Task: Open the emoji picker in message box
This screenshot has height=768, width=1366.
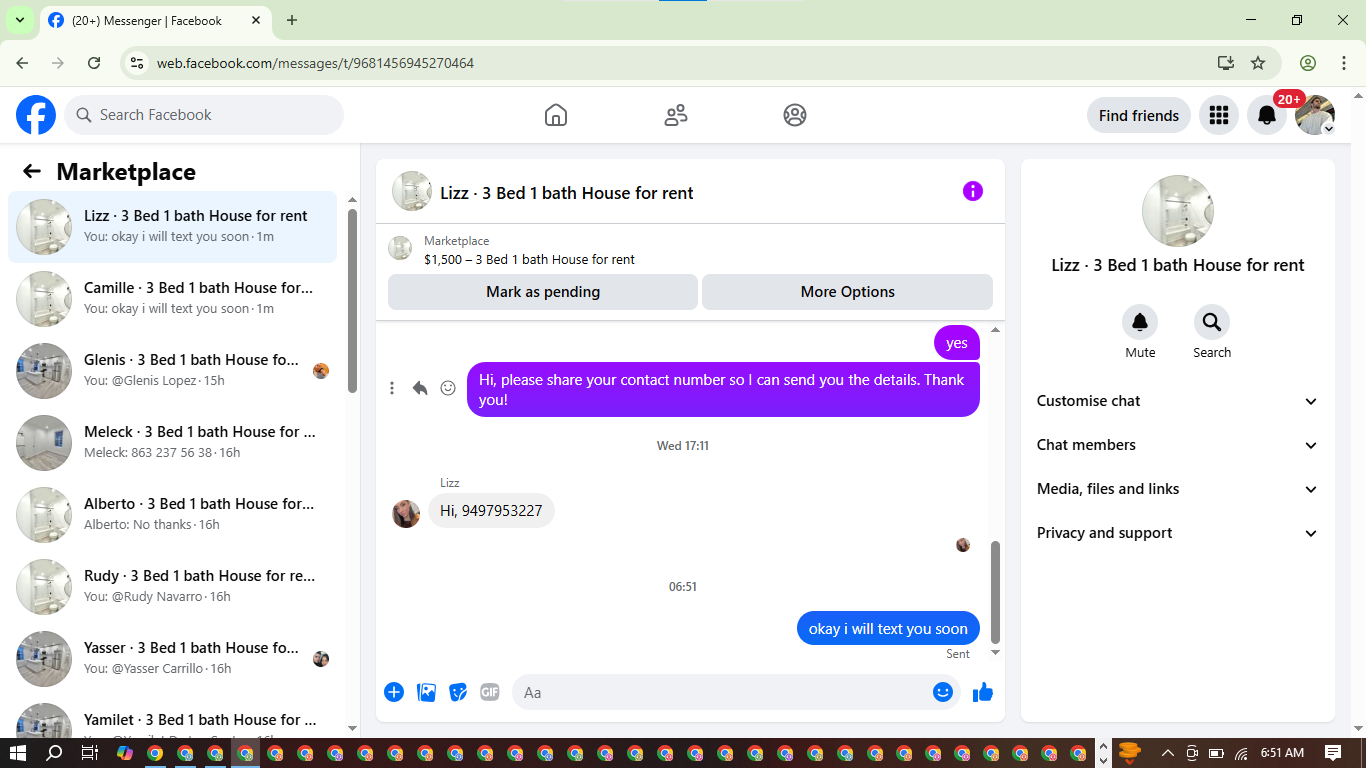Action: [x=943, y=692]
